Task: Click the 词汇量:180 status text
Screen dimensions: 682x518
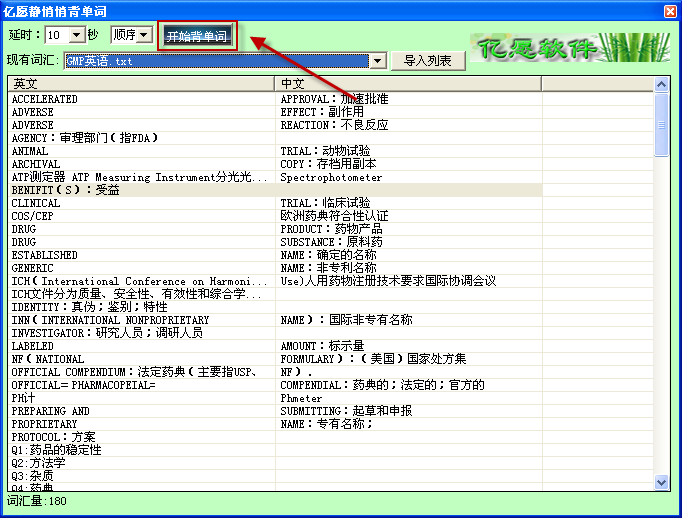Action: point(37,501)
